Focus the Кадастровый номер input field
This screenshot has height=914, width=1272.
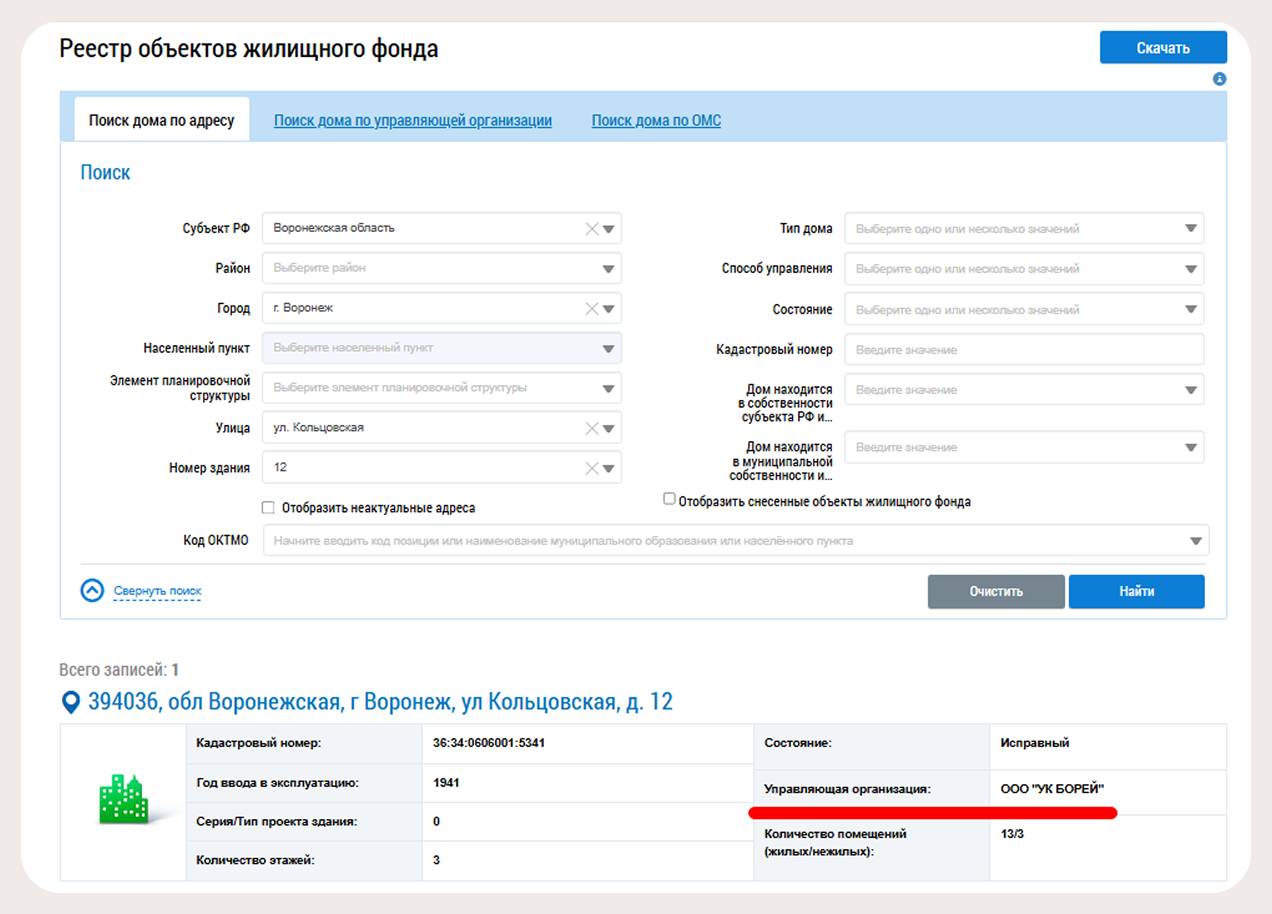[1023, 350]
